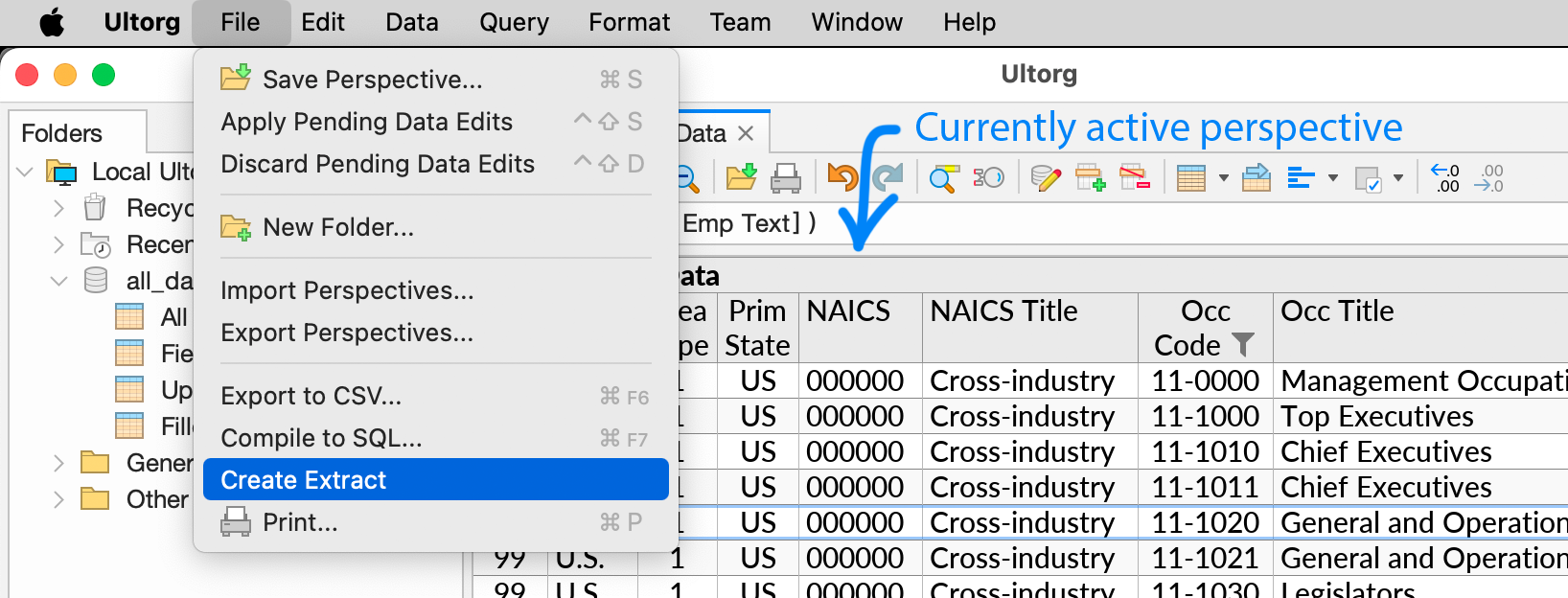The width and height of the screenshot is (1568, 598).
Task: Expand the General folder chevron
Action: pyautogui.click(x=58, y=463)
